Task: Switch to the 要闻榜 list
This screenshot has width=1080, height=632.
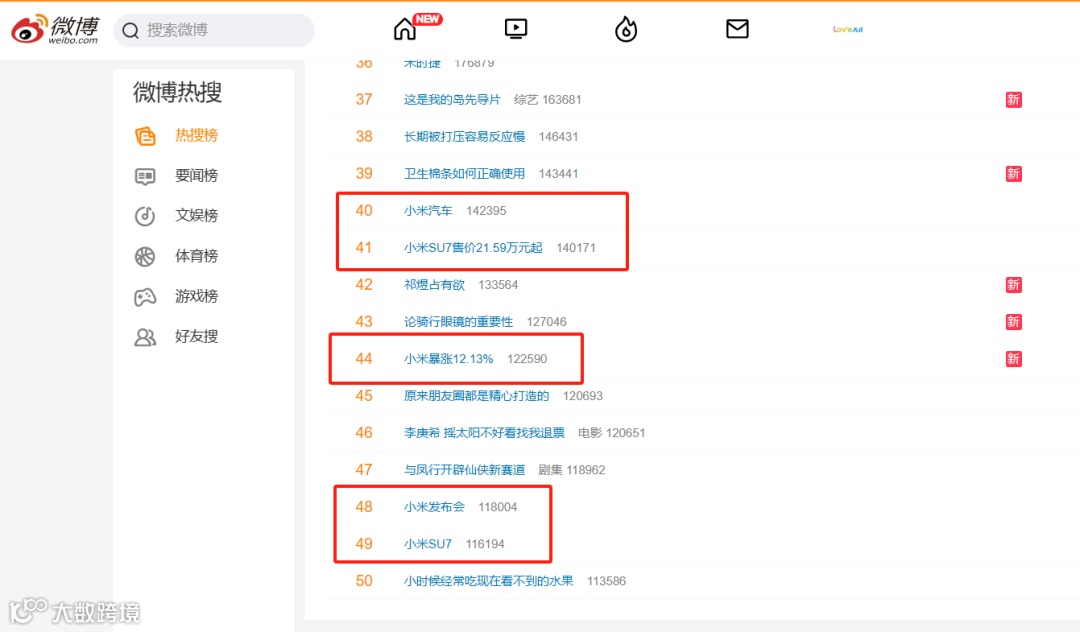Action: (x=196, y=176)
